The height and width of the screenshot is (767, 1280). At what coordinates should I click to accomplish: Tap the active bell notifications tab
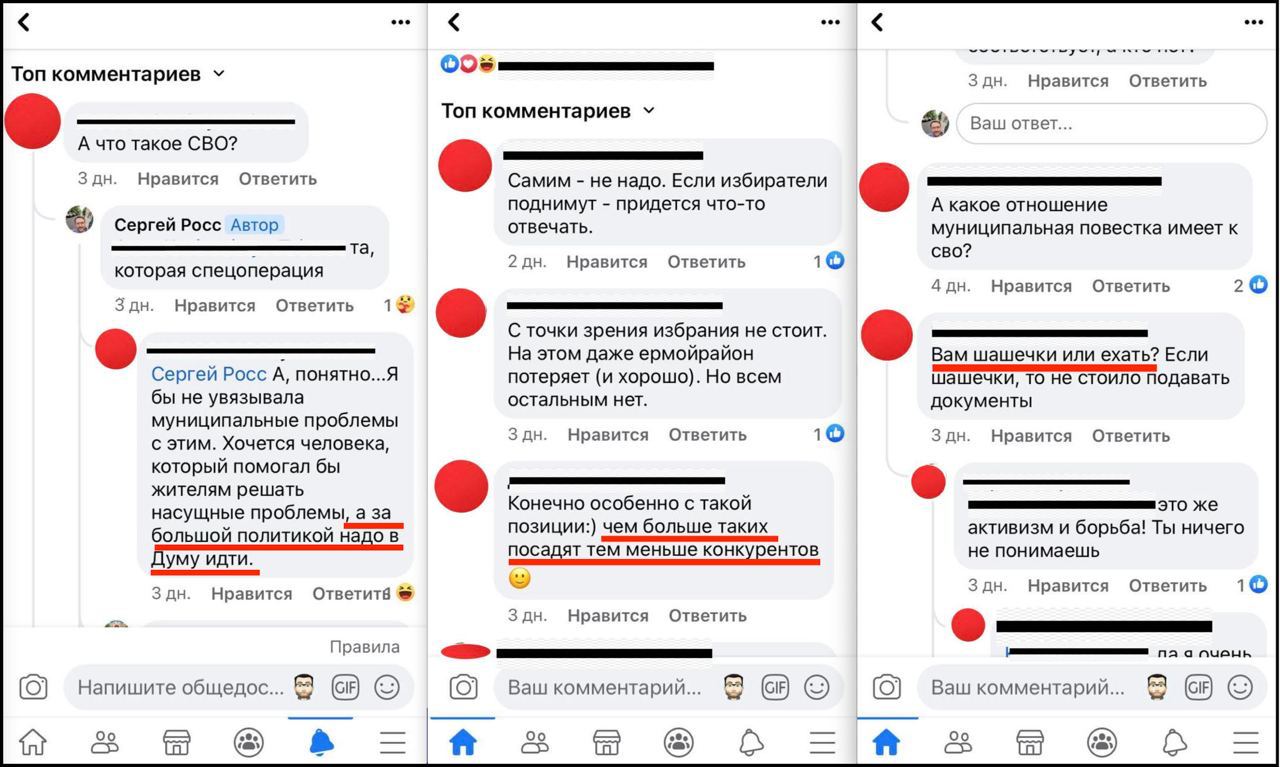click(321, 742)
